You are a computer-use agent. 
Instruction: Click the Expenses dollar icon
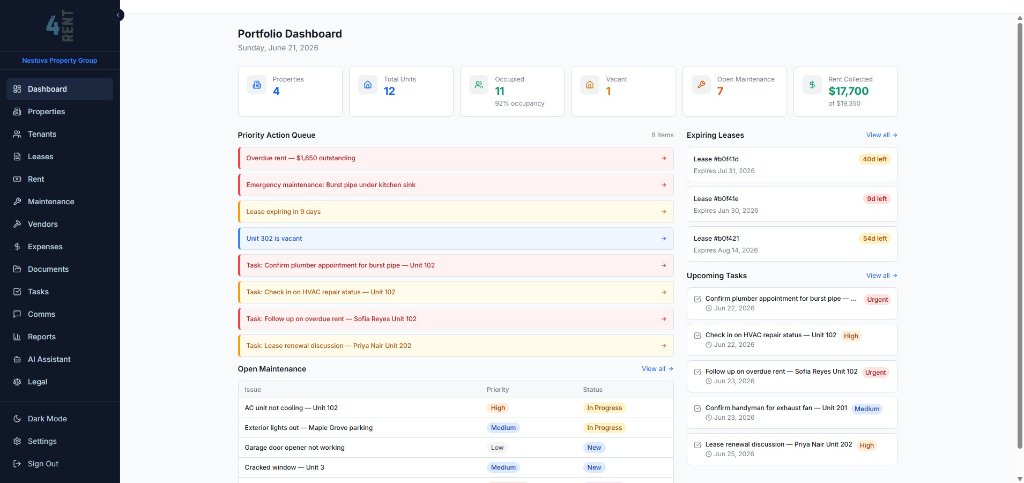click(17, 247)
